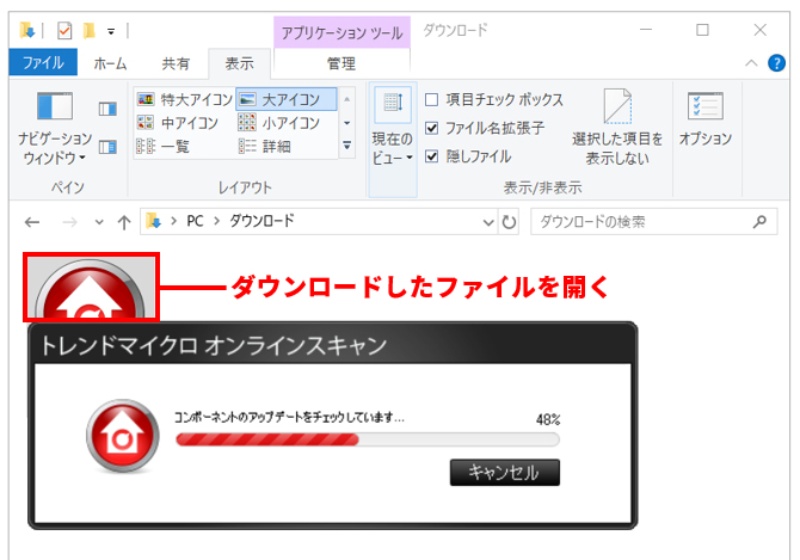Open address bar history dropdown arrow
Viewport: 800px width, 560px height.
point(488,222)
